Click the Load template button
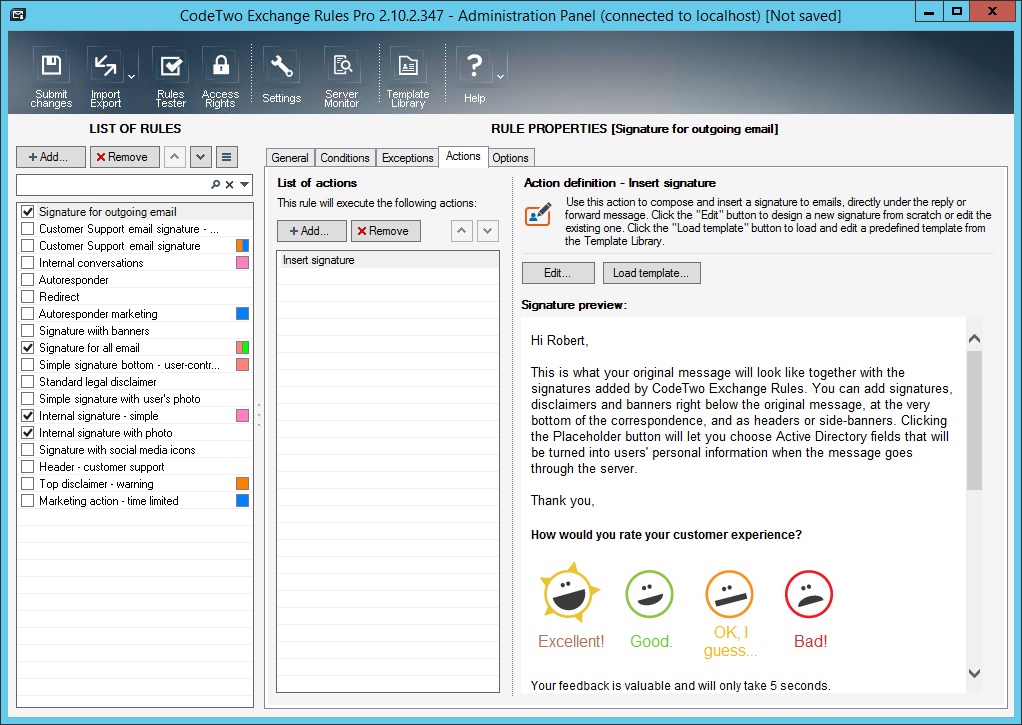 [651, 273]
